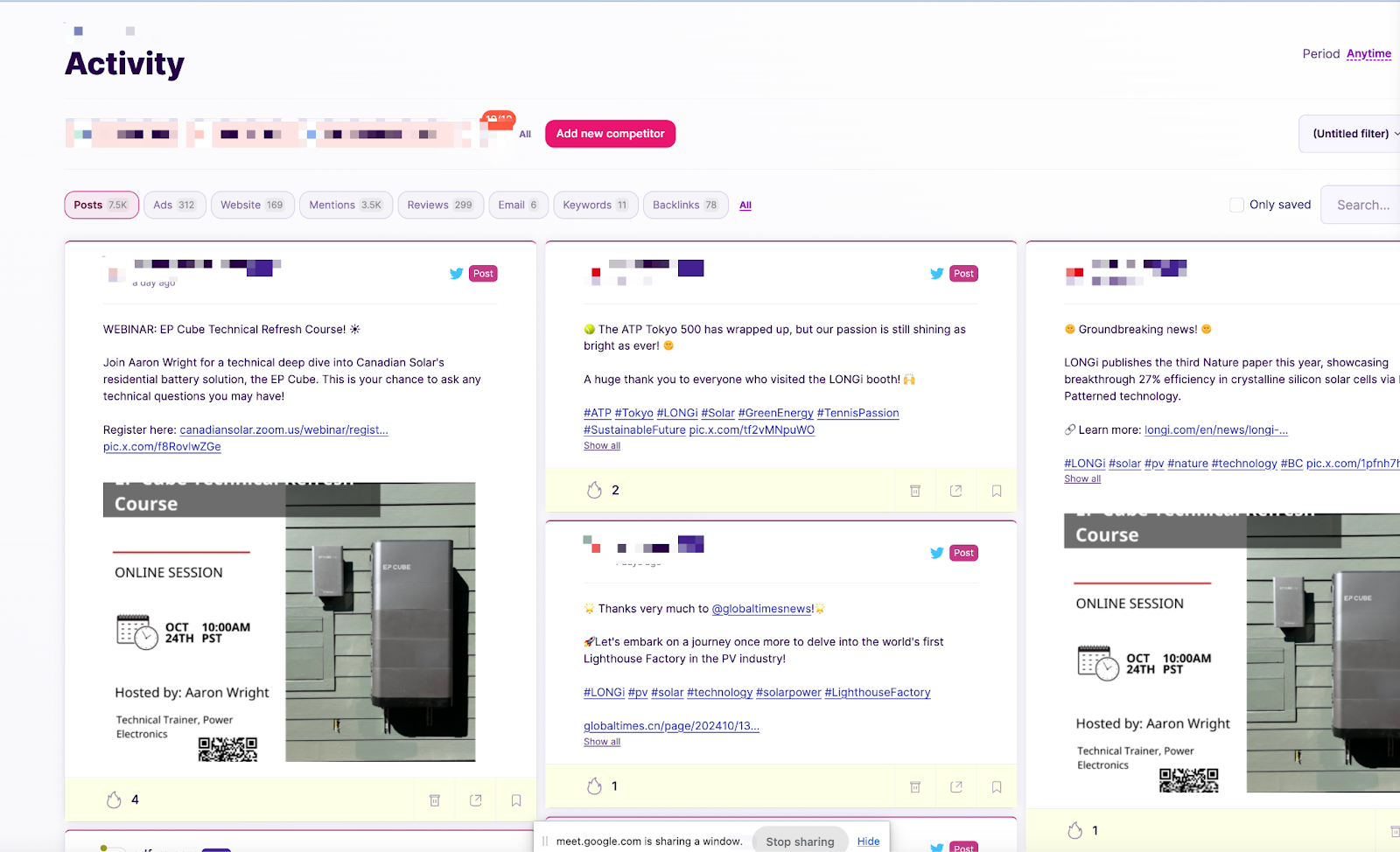Click the #ATP hashtag link
Image resolution: width=1400 pixels, height=852 pixels.
coord(598,413)
